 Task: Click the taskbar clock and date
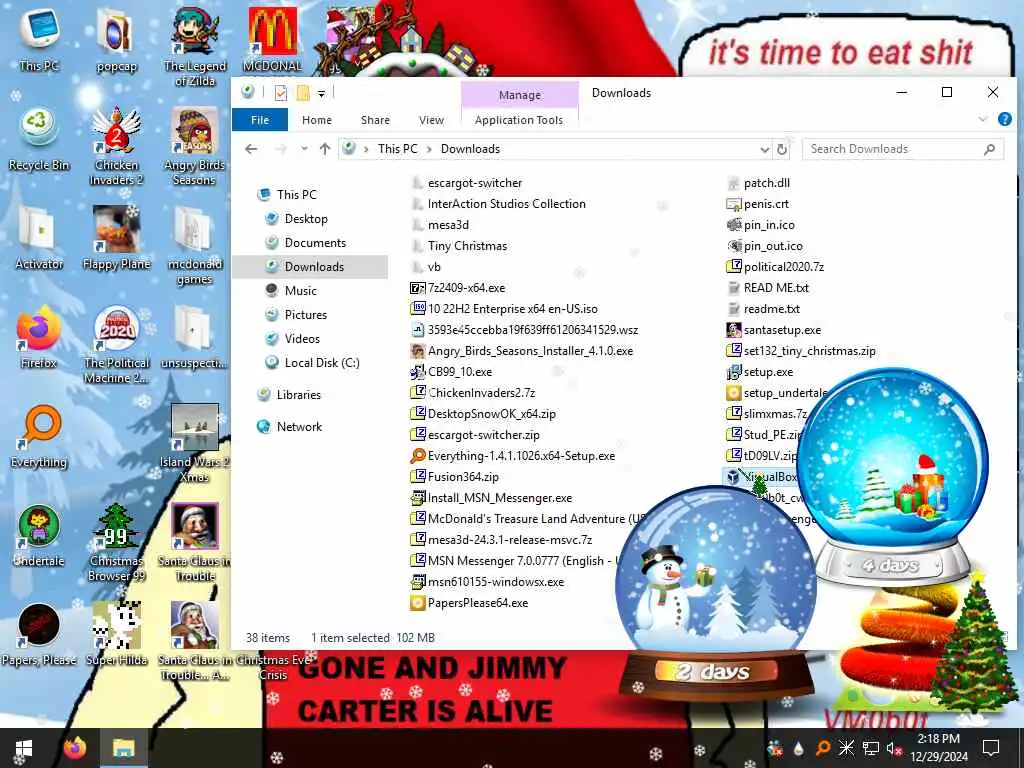(x=939, y=748)
